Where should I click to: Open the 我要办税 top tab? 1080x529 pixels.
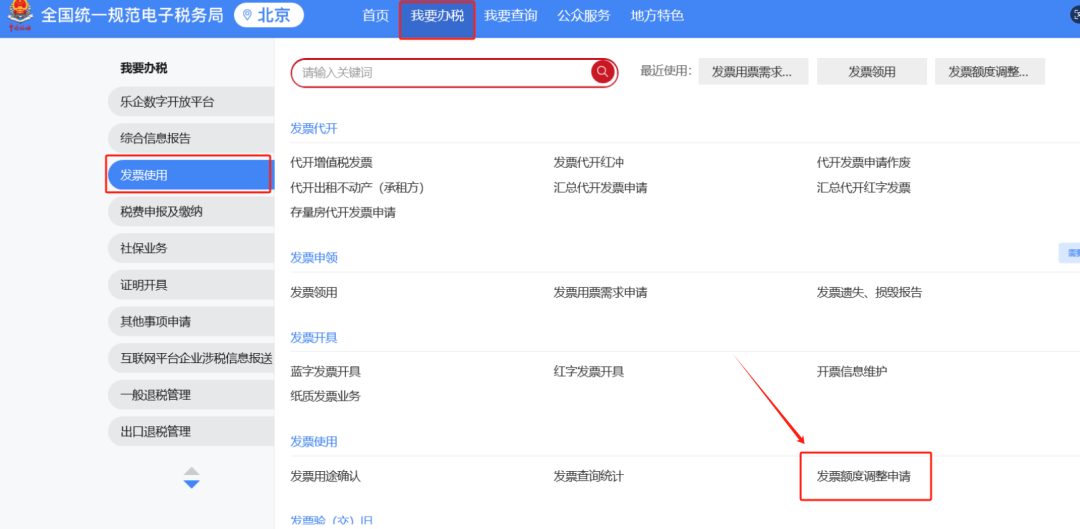tap(437, 16)
